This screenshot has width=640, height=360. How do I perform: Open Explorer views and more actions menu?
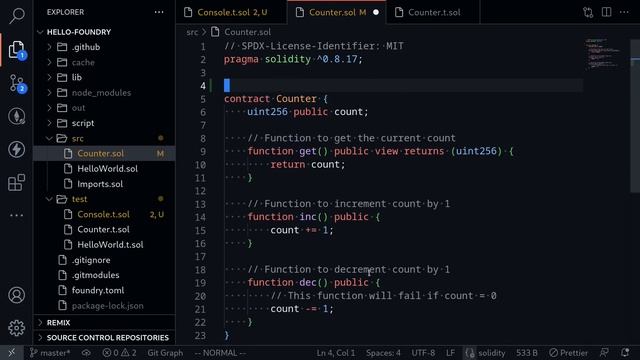pos(159,12)
